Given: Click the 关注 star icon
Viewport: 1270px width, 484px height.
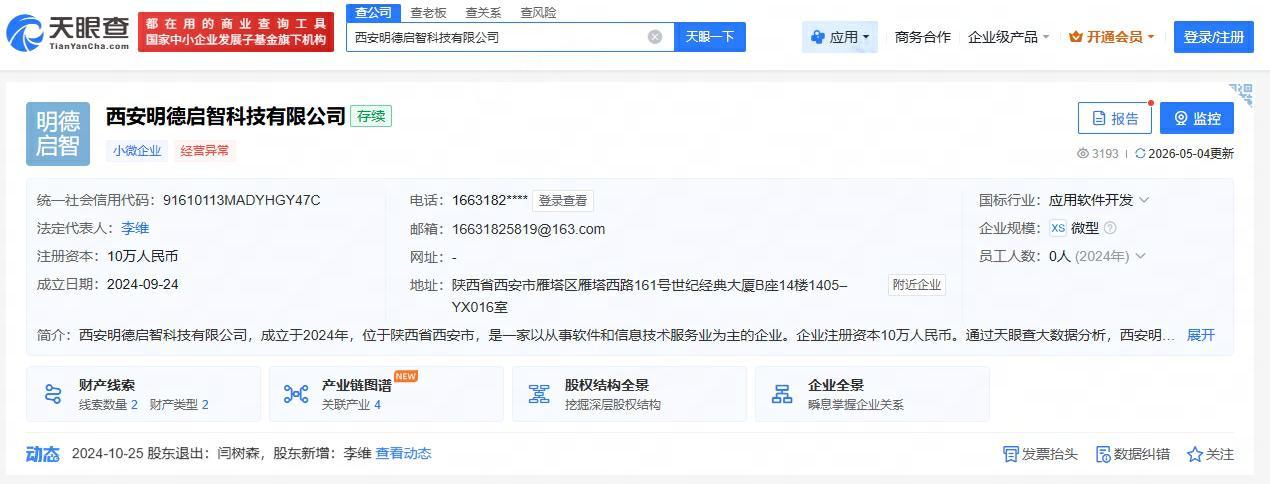Looking at the screenshot, I should pos(1194,454).
